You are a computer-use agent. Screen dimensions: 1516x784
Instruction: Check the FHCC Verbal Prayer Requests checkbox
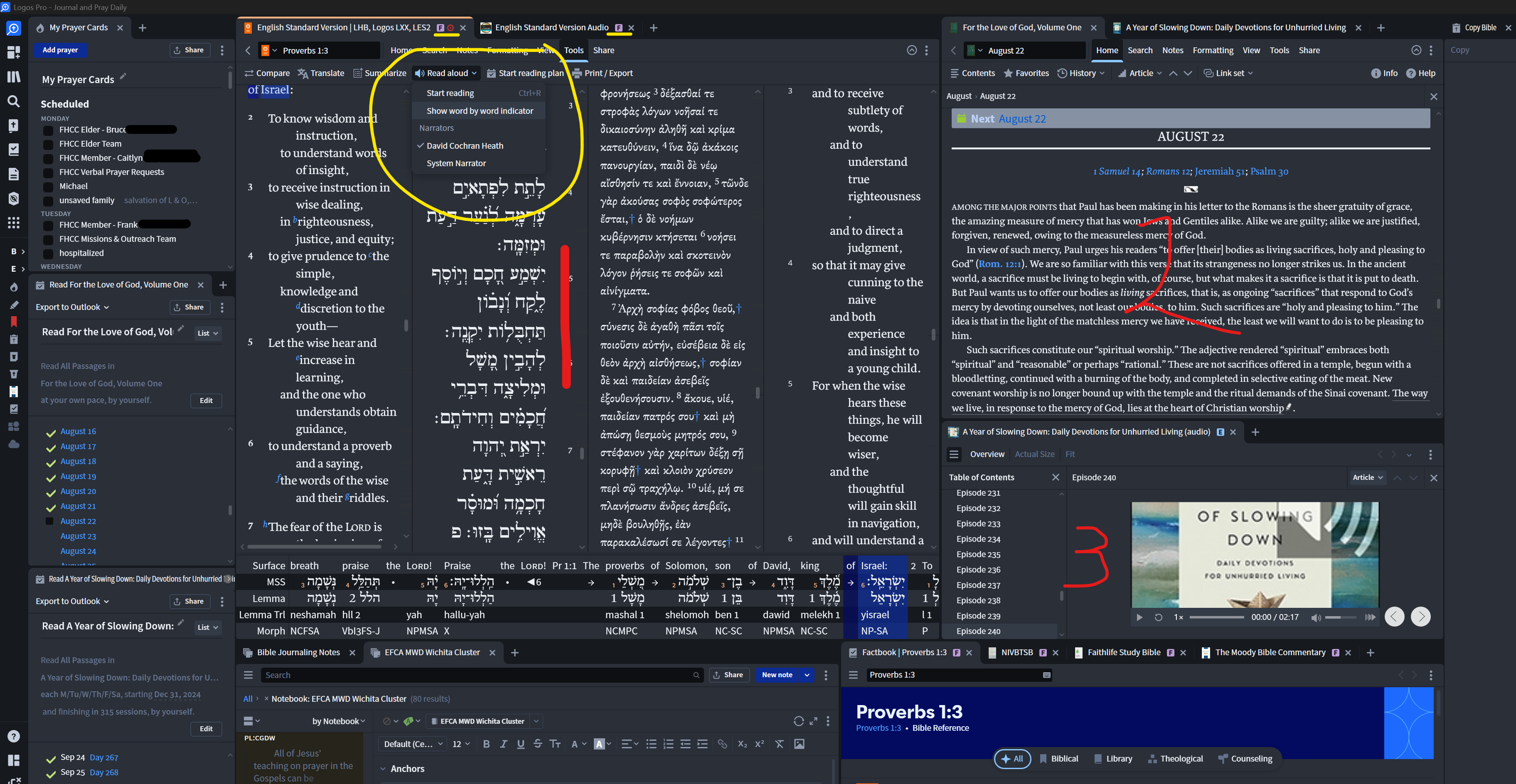tap(48, 172)
